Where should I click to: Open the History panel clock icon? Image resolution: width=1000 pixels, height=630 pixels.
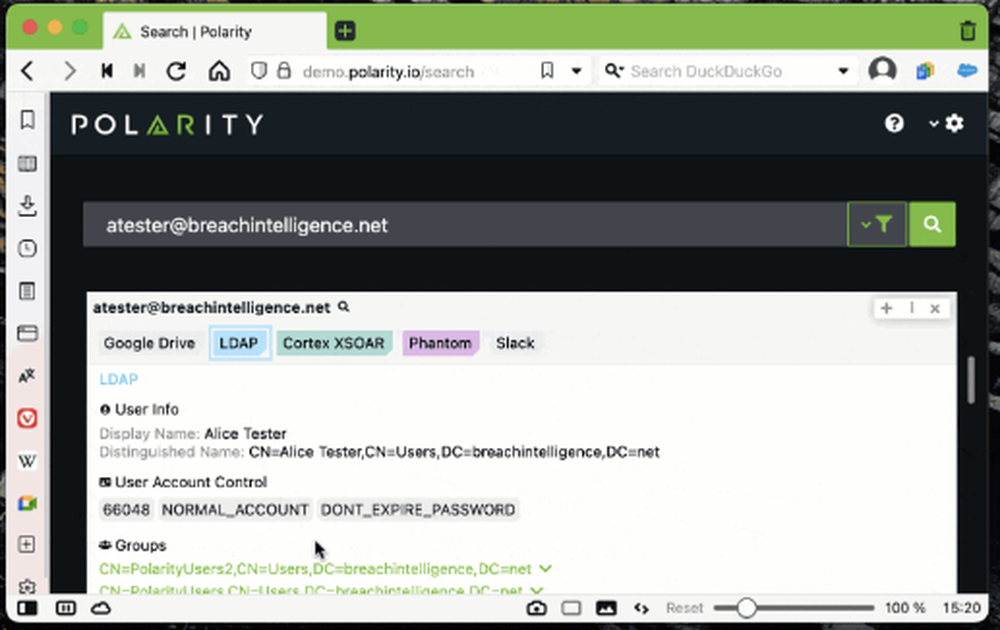[27, 249]
